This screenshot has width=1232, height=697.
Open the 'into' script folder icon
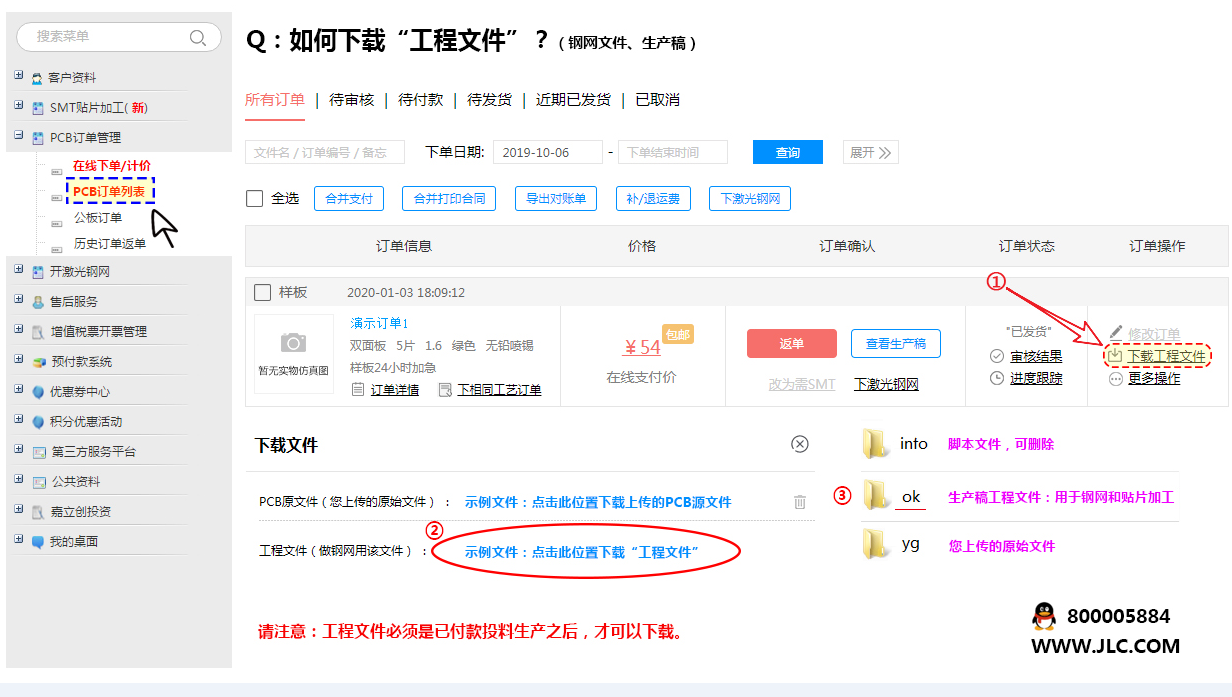[x=877, y=444]
